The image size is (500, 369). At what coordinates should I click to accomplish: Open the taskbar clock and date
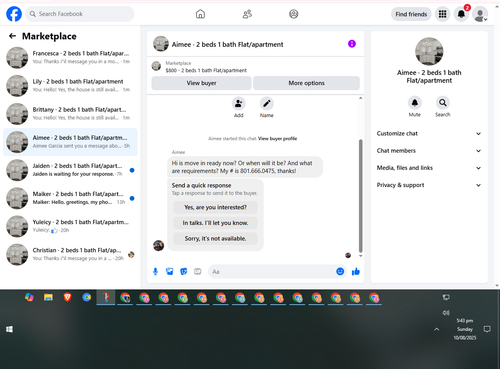pyautogui.click(x=465, y=329)
